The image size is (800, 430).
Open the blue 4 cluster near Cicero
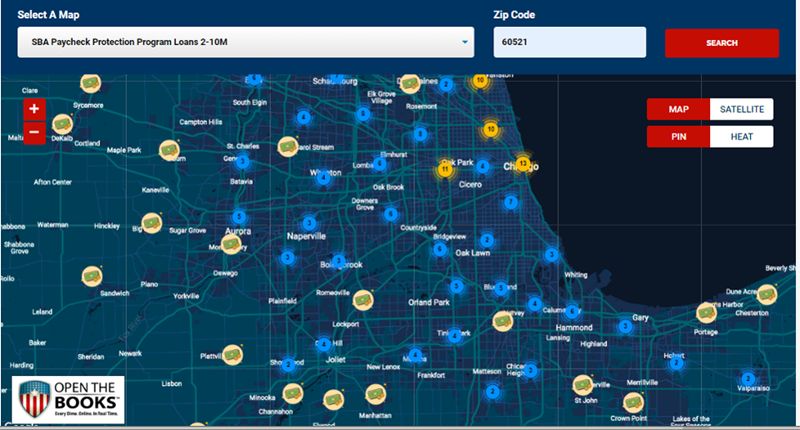(482, 166)
